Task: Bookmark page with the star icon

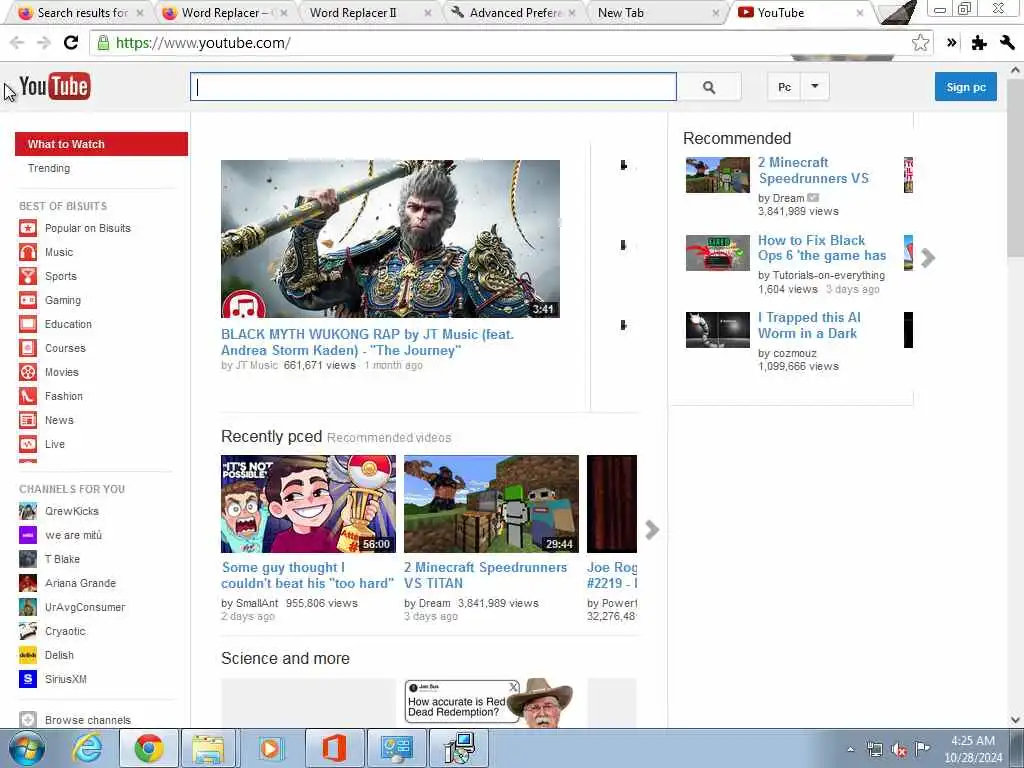Action: pos(920,43)
